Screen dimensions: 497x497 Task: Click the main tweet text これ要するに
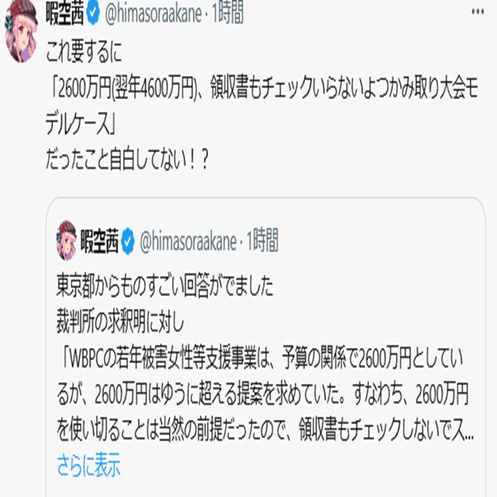tap(84, 52)
